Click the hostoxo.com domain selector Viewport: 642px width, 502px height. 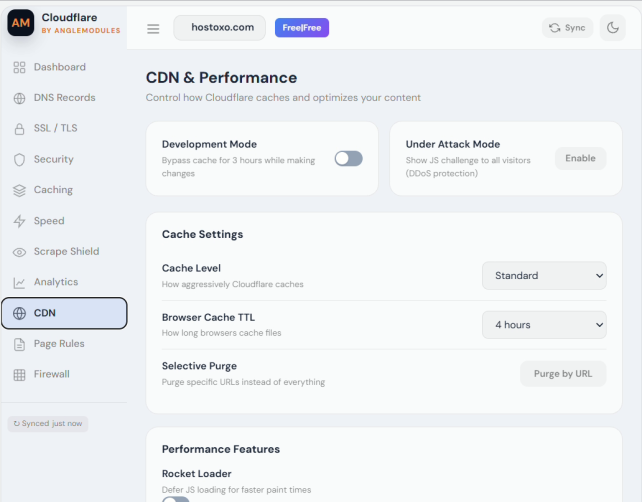(x=219, y=28)
